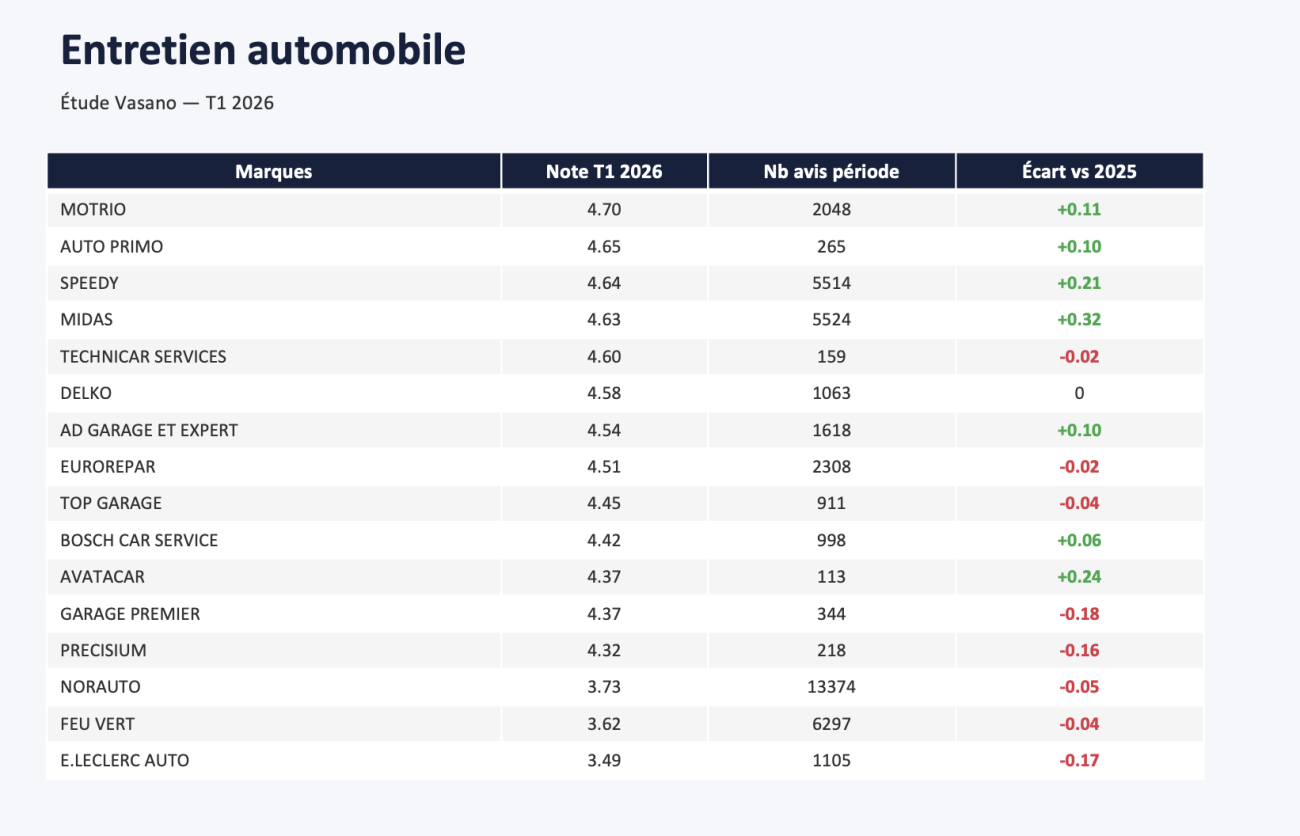The image size is (1300, 836).
Task: Select the Nb avis période header
Action: (831, 171)
